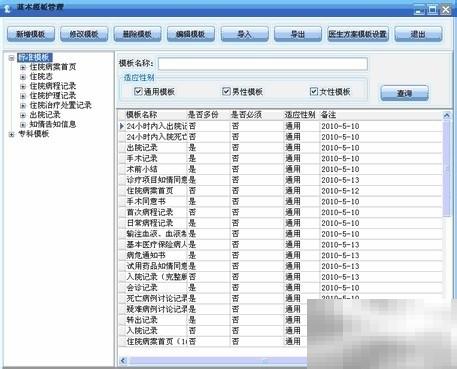Viewport: 457px width, 369px height.
Task: Click the row indicator arrow of first row
Action: click(x=122, y=126)
